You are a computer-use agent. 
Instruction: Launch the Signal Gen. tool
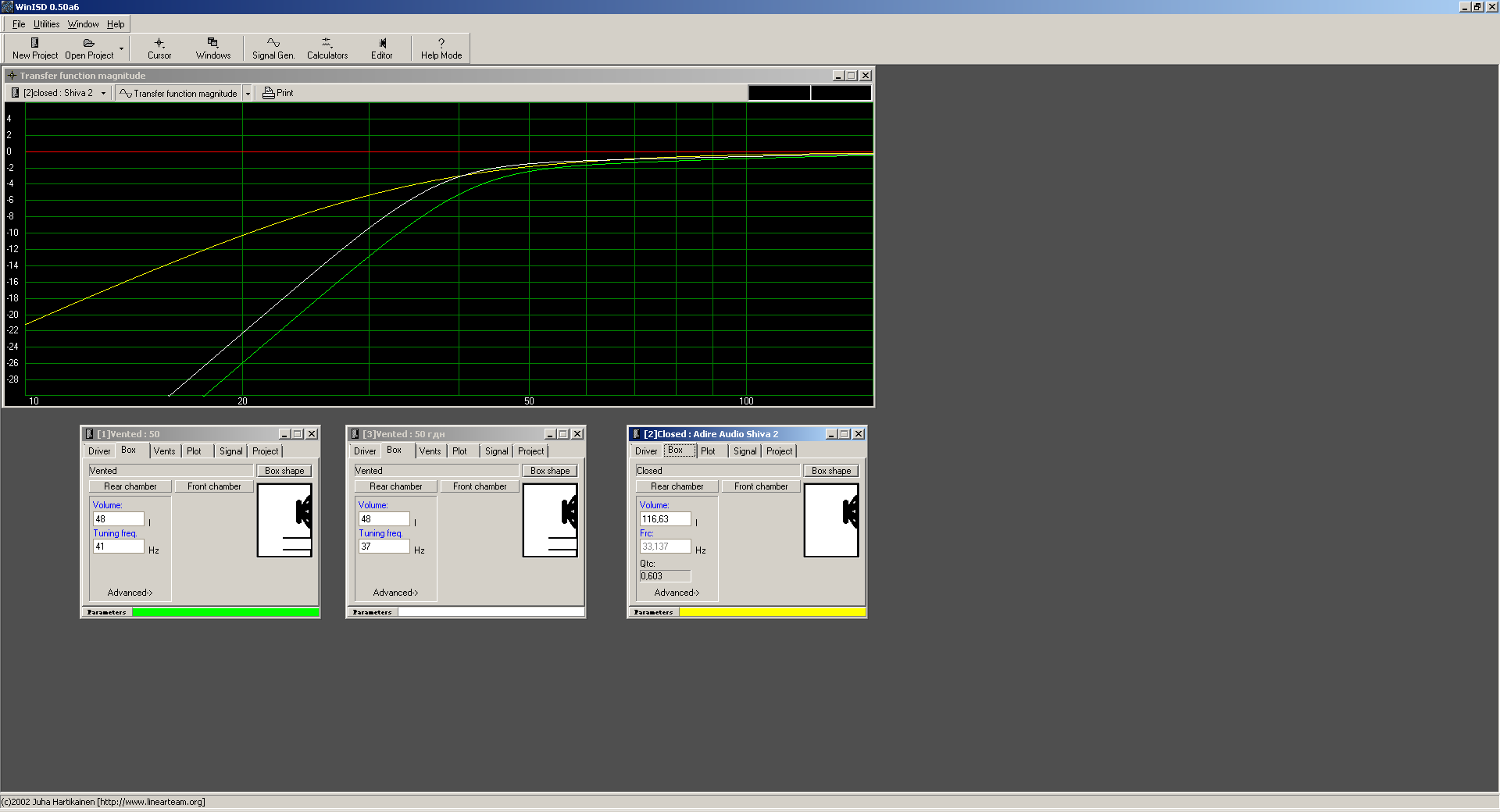pos(273,44)
